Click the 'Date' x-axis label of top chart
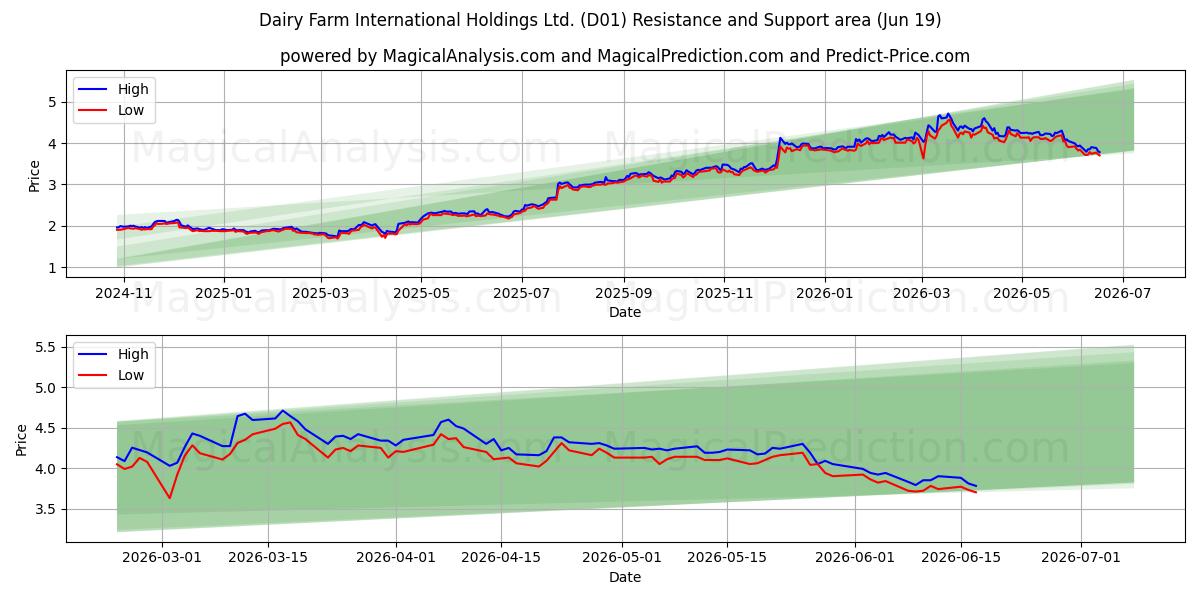Image resolution: width=1200 pixels, height=600 pixels. [625, 313]
